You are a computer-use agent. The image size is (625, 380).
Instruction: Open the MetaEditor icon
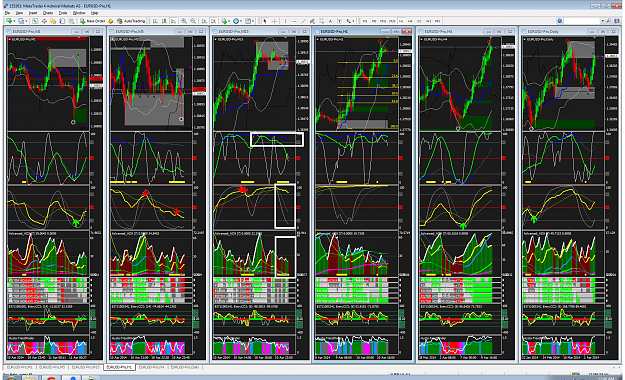click(x=110, y=21)
